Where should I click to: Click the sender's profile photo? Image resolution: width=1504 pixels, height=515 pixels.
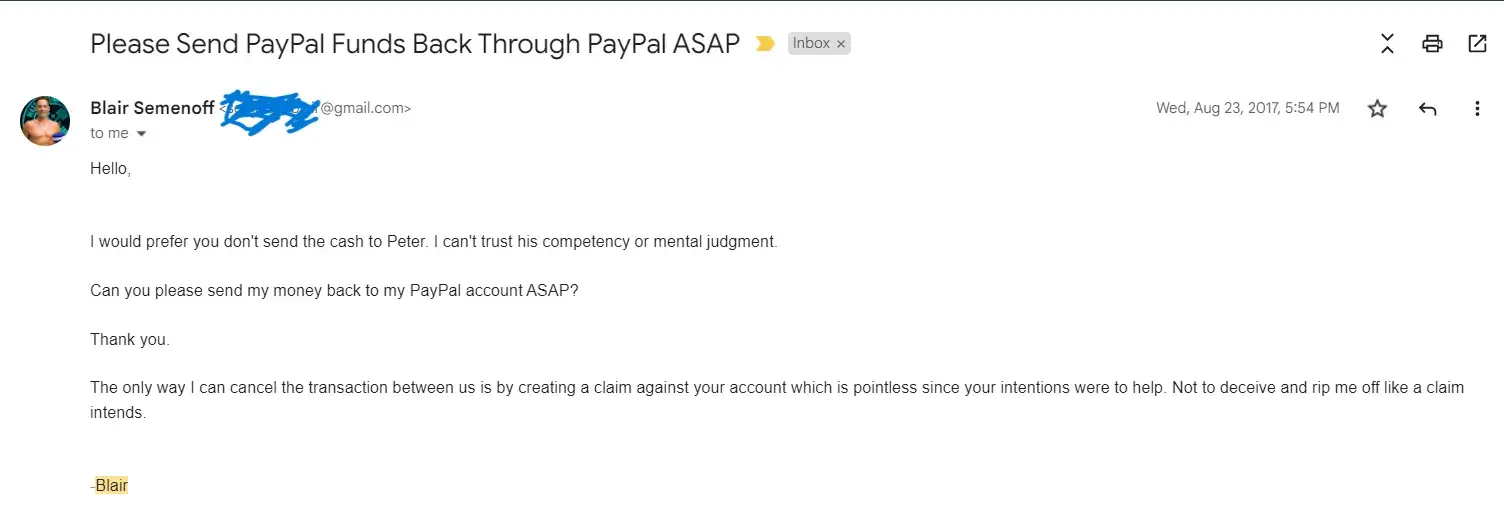pos(45,121)
